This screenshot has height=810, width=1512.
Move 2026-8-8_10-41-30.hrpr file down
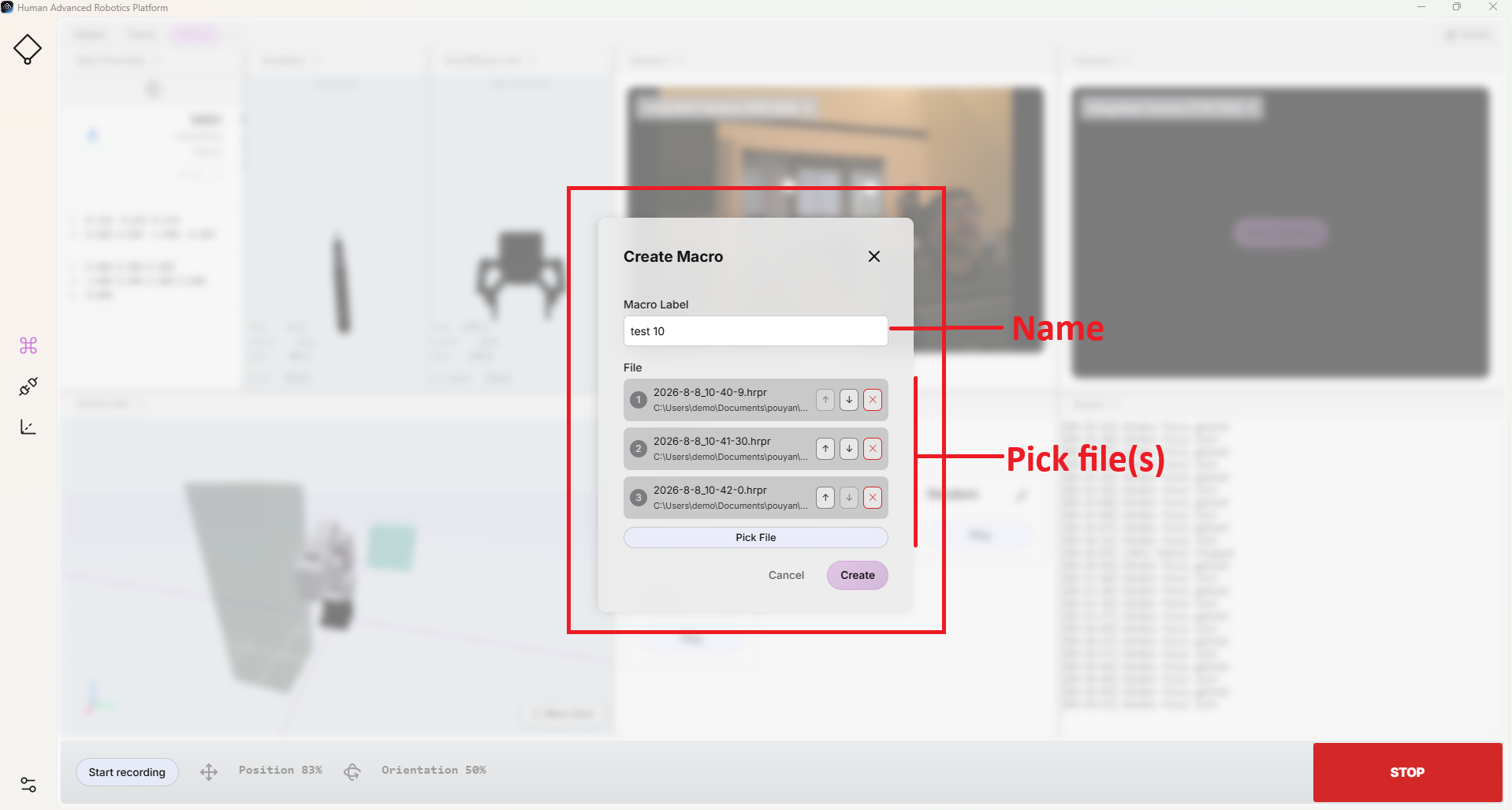click(x=849, y=449)
